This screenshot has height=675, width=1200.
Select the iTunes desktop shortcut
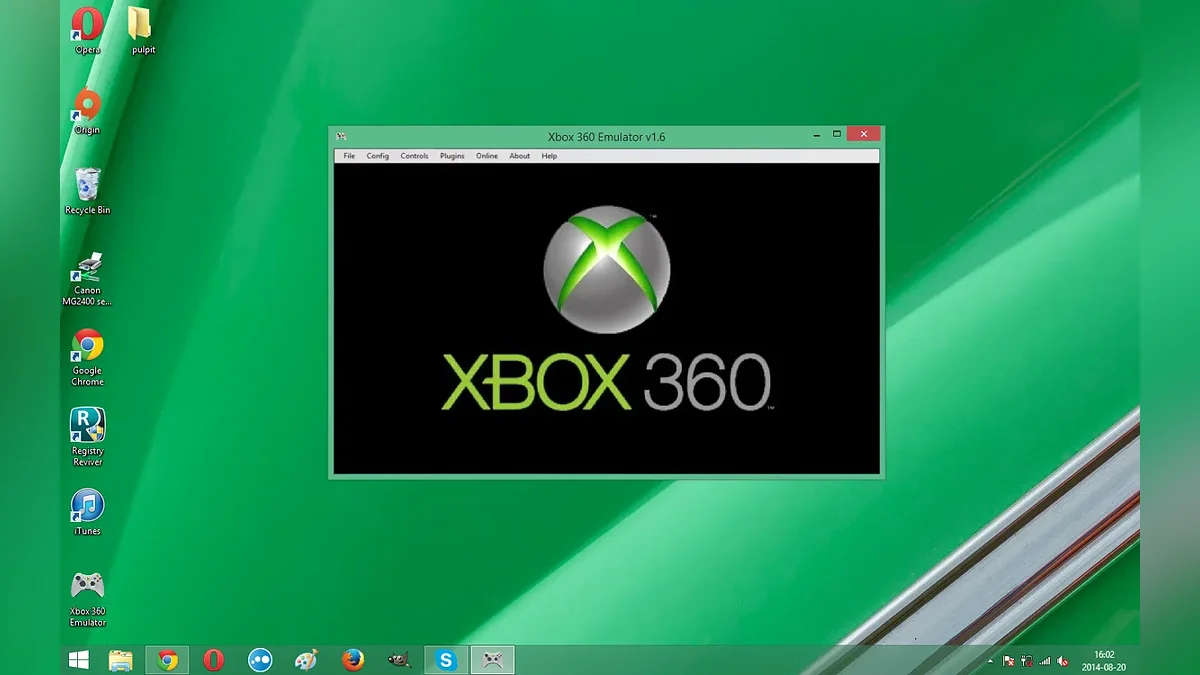(87, 512)
